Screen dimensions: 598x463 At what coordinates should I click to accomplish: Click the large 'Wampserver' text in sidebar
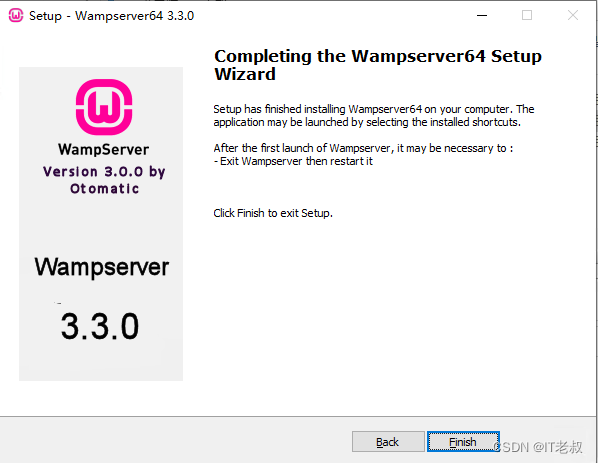[x=102, y=267]
